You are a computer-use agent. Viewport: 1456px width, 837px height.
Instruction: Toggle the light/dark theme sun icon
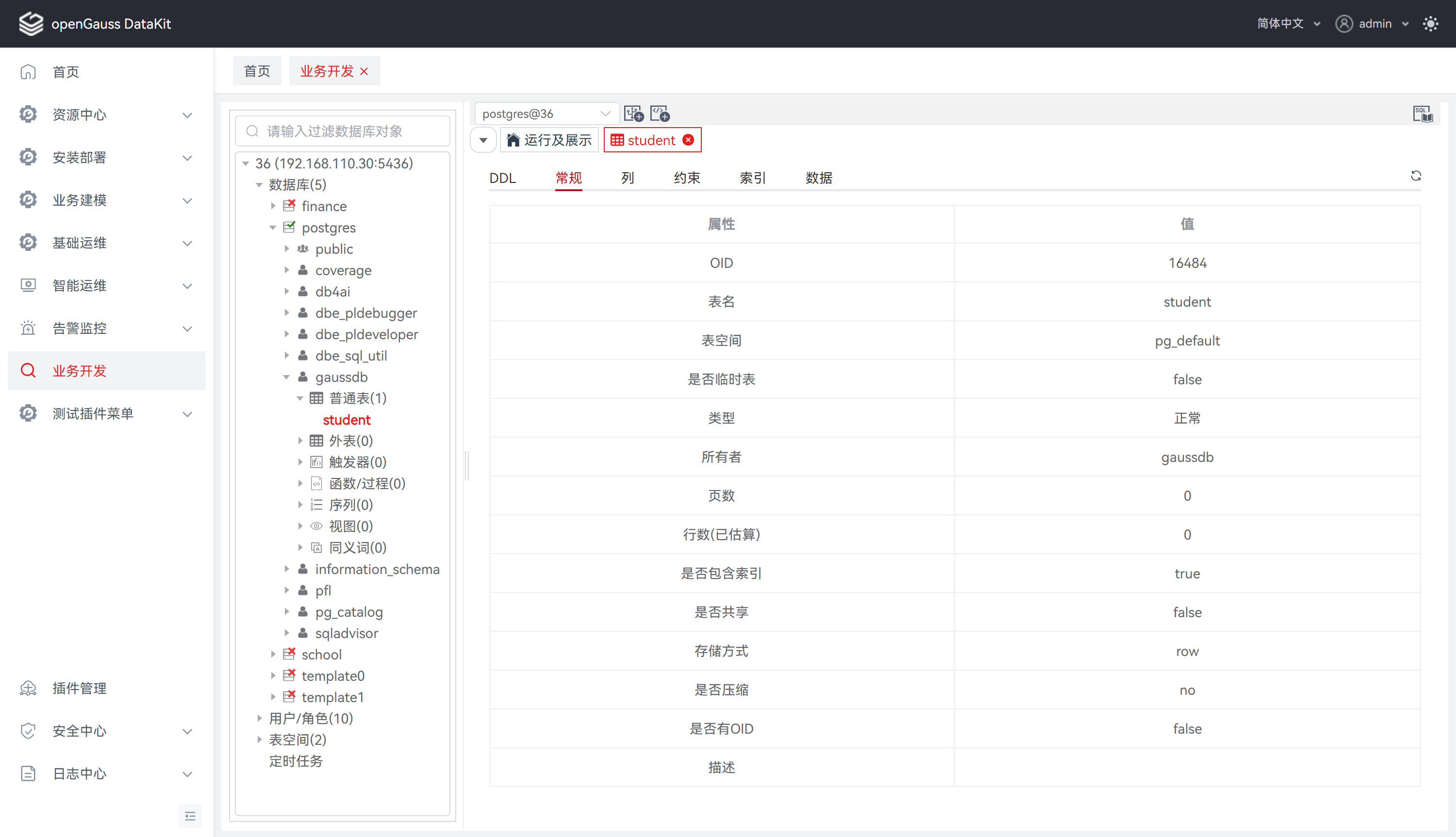(x=1430, y=24)
